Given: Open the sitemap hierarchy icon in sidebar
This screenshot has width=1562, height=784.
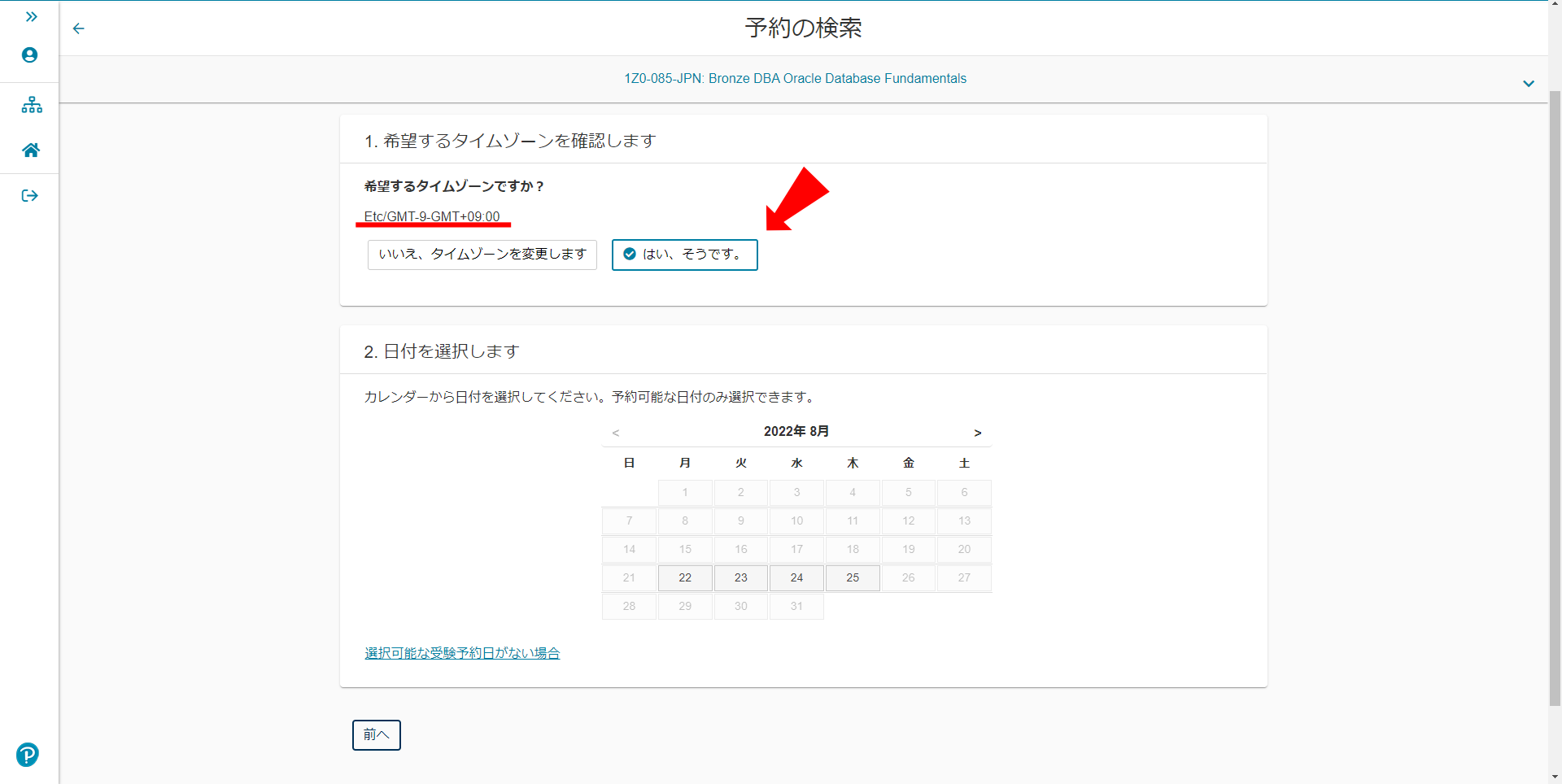Looking at the screenshot, I should [x=31, y=105].
